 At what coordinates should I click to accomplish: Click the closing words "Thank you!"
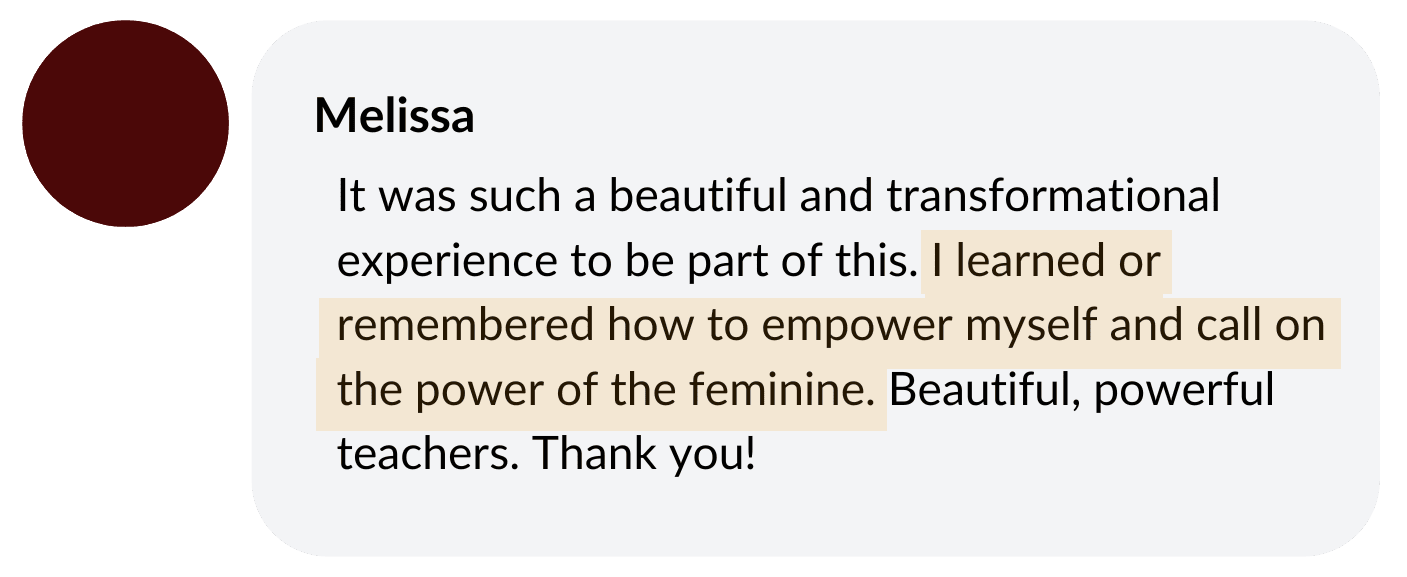(644, 455)
